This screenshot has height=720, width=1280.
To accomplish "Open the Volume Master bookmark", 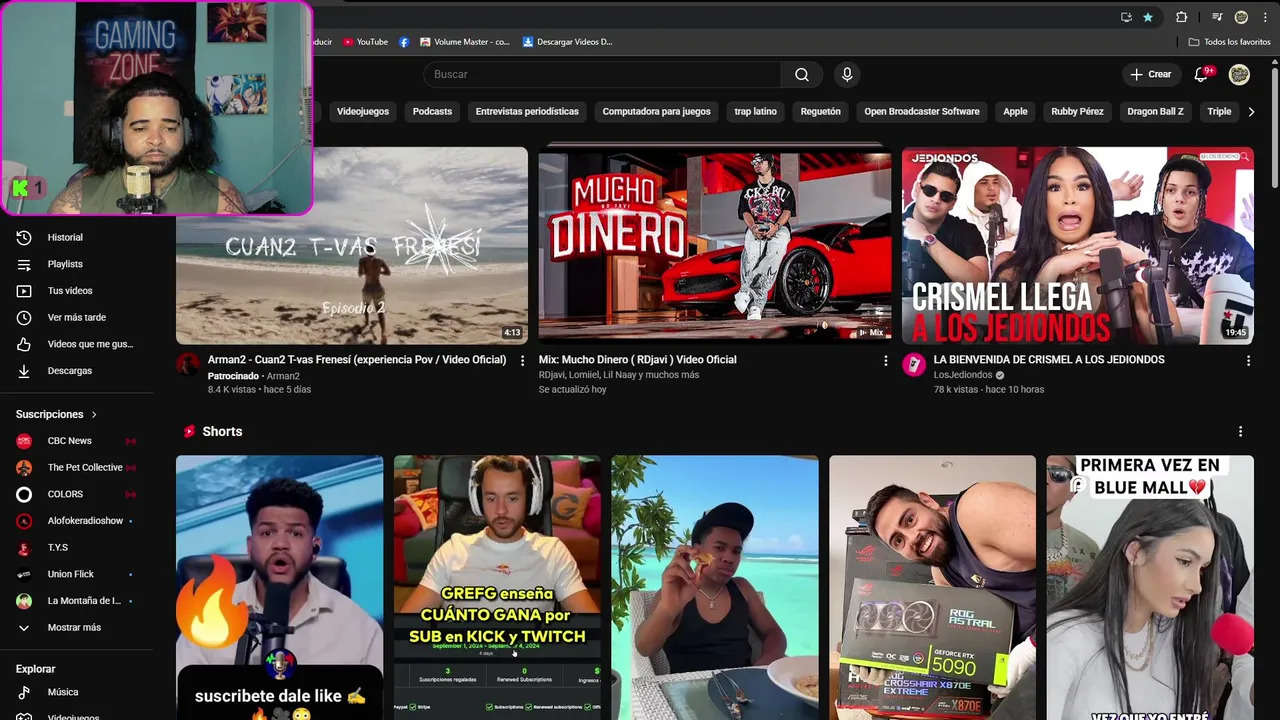I will pos(465,42).
